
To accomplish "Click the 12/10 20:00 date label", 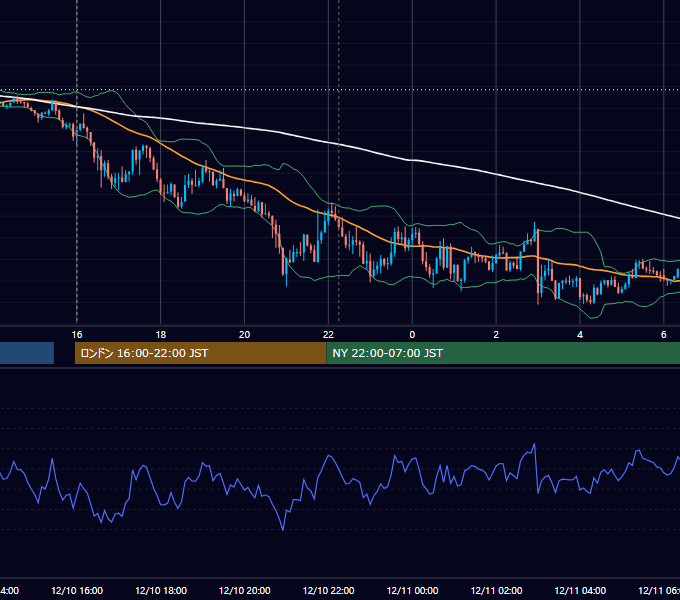I will click(x=245, y=590).
